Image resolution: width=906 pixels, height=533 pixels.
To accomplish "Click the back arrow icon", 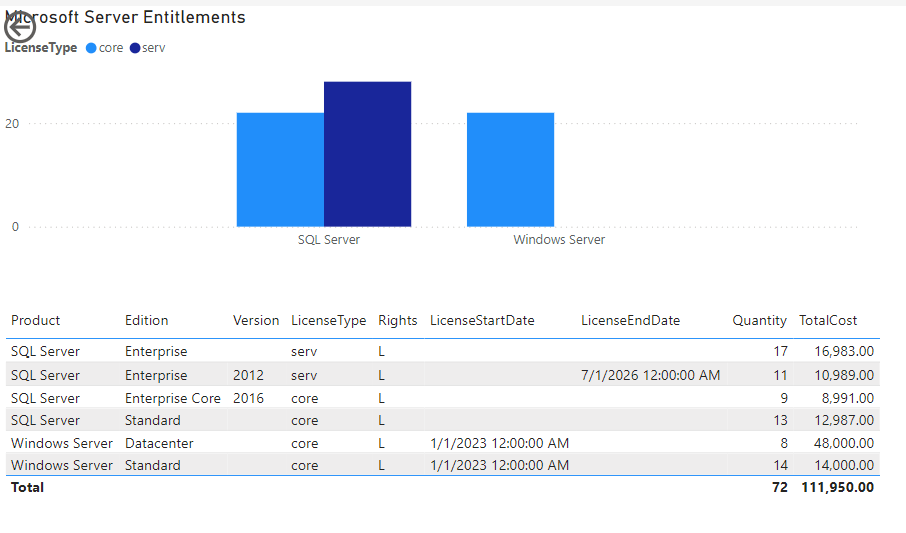I will click(20, 26).
